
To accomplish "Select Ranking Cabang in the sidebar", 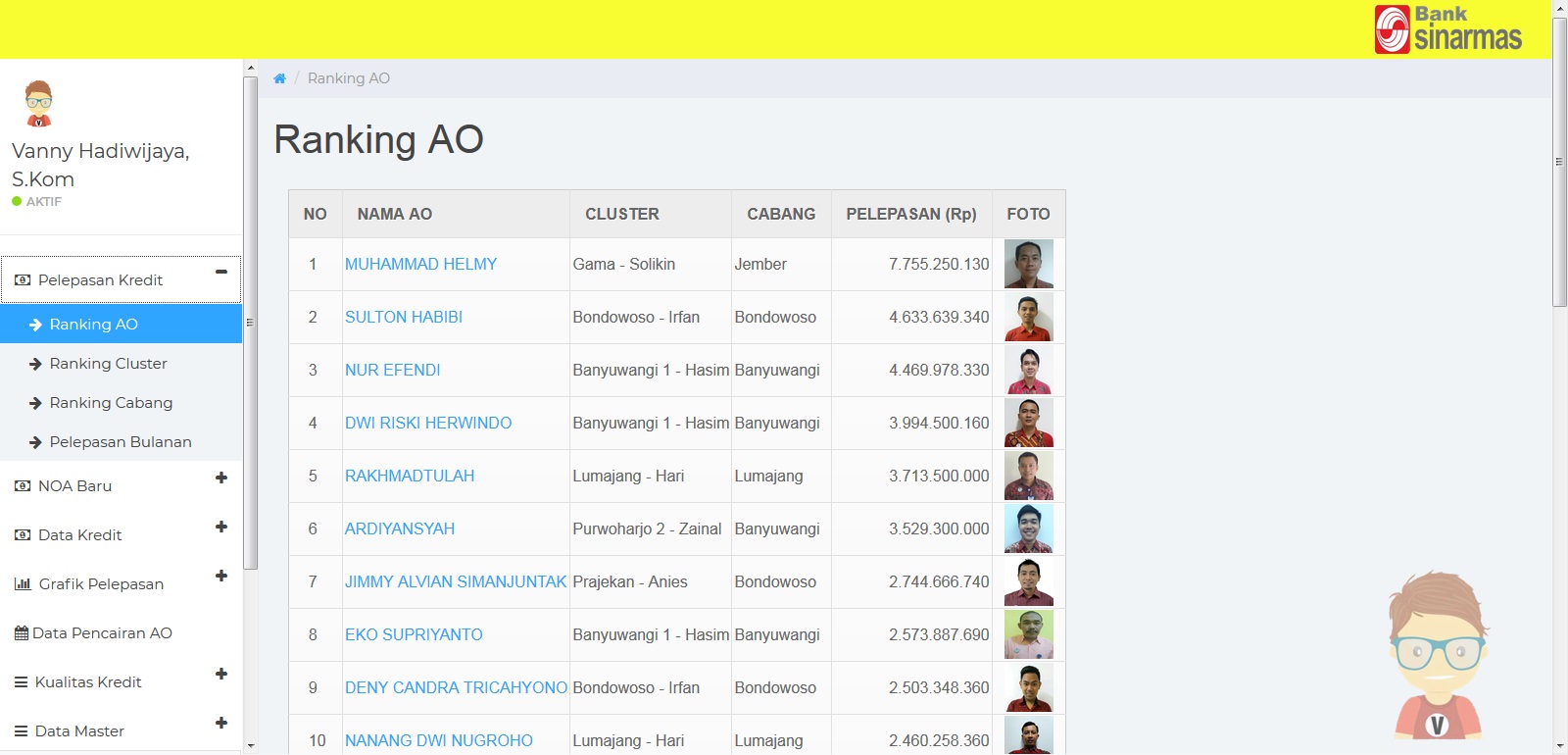I will click(x=111, y=403).
